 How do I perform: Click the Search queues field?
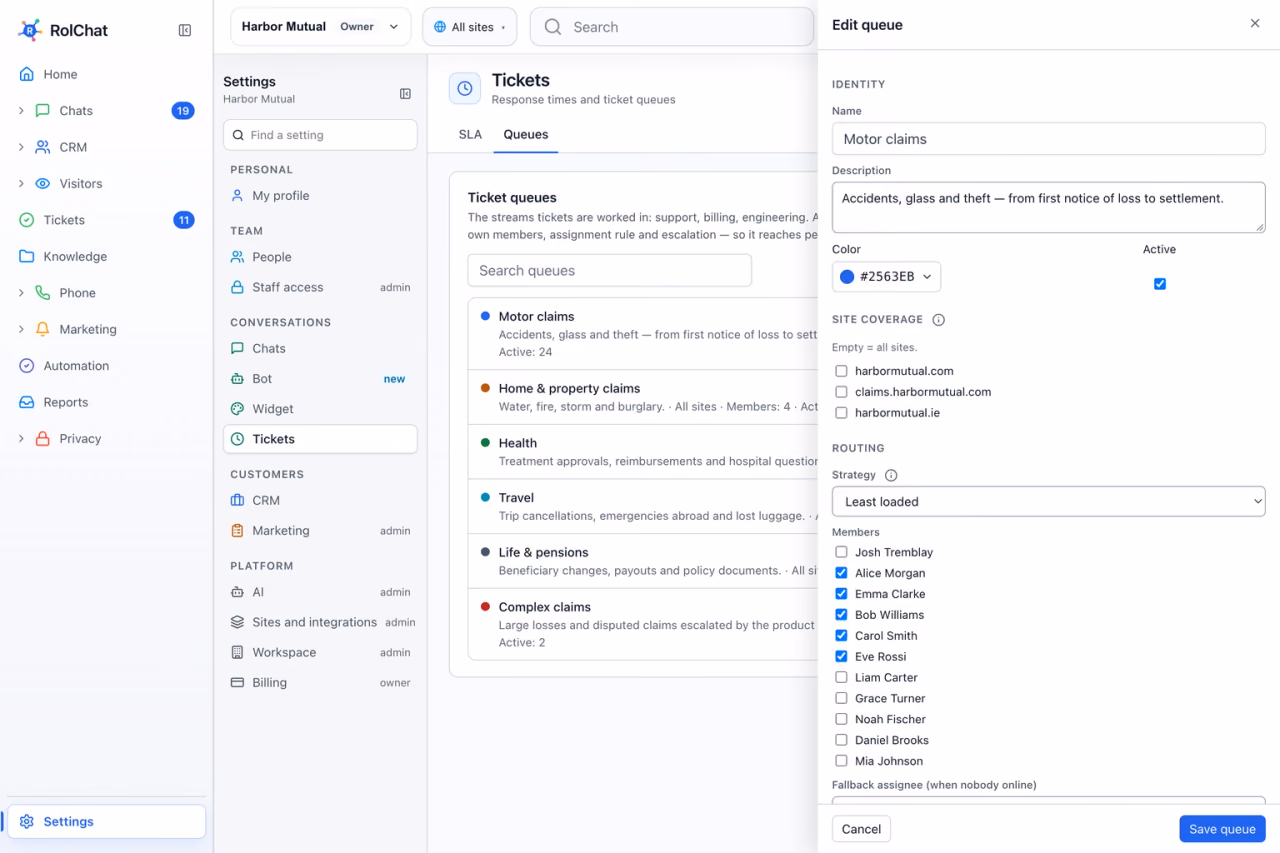[x=609, y=271]
